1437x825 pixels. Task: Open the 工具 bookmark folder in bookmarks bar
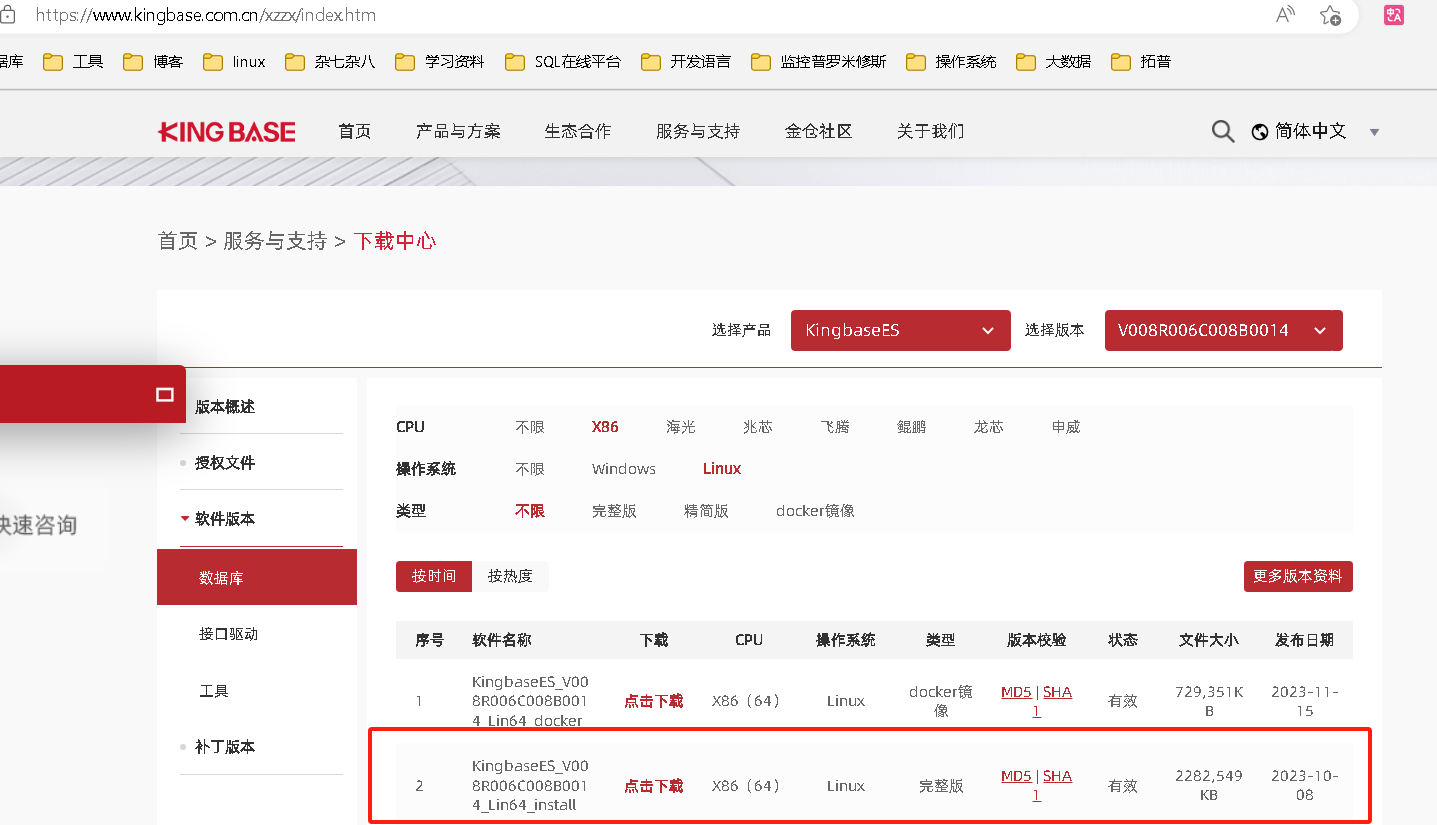(x=74, y=62)
